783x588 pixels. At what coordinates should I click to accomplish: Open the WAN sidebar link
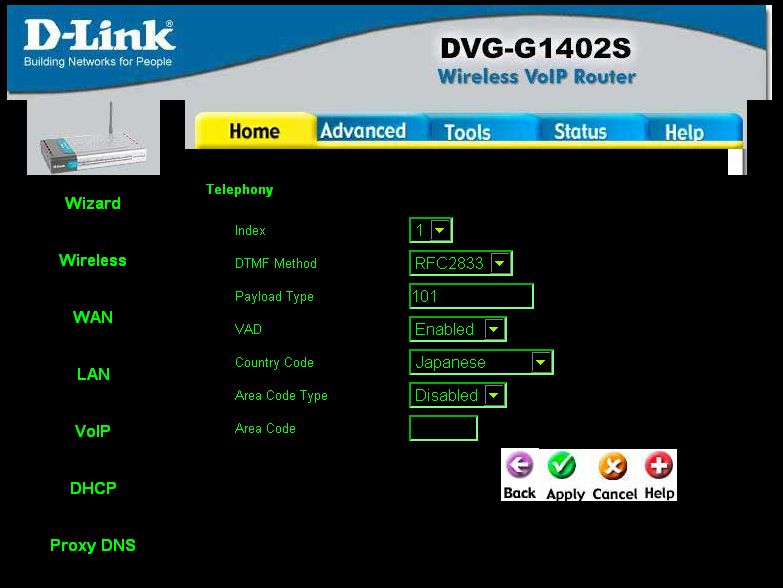(93, 317)
